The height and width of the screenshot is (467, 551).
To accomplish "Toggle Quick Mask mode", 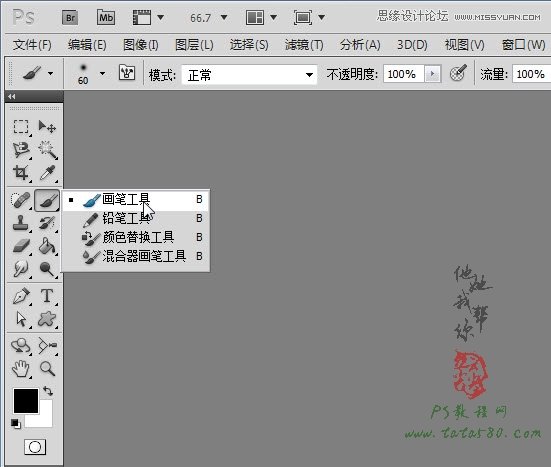I will coord(35,447).
